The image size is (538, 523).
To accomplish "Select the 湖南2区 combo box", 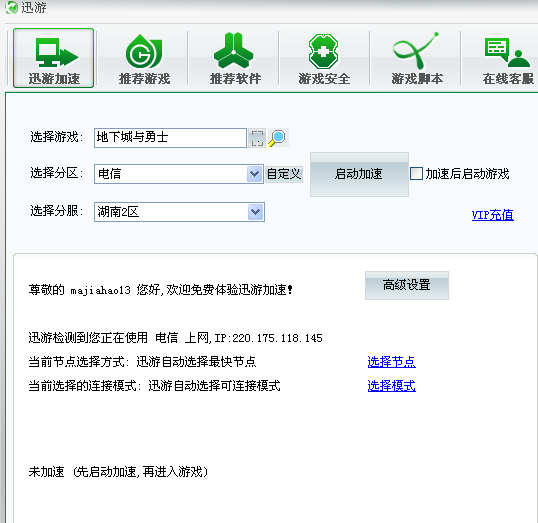I will click(x=179, y=212).
